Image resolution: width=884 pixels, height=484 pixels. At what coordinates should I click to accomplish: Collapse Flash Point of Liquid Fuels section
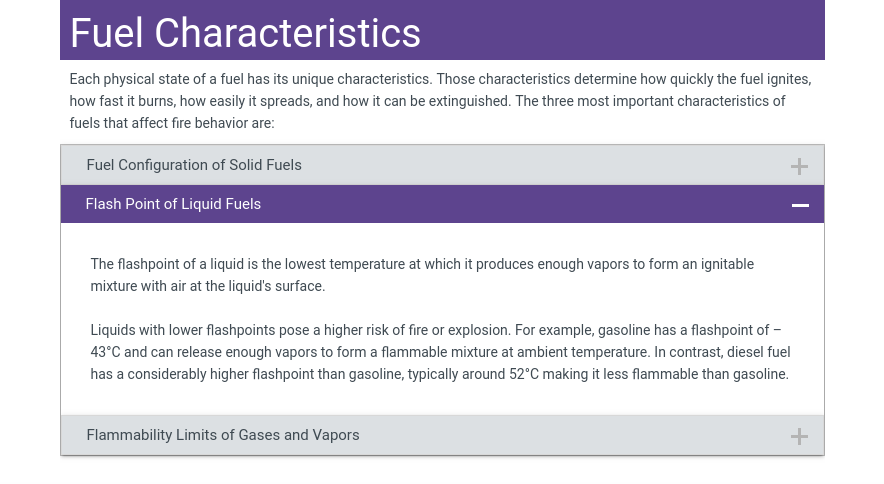click(440, 204)
